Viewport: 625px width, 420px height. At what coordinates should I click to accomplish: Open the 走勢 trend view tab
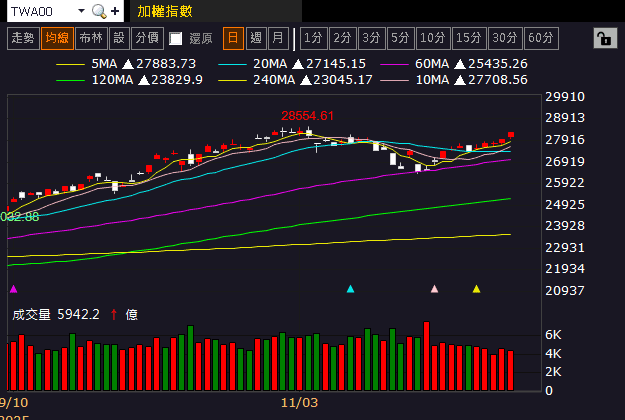[x=23, y=38]
